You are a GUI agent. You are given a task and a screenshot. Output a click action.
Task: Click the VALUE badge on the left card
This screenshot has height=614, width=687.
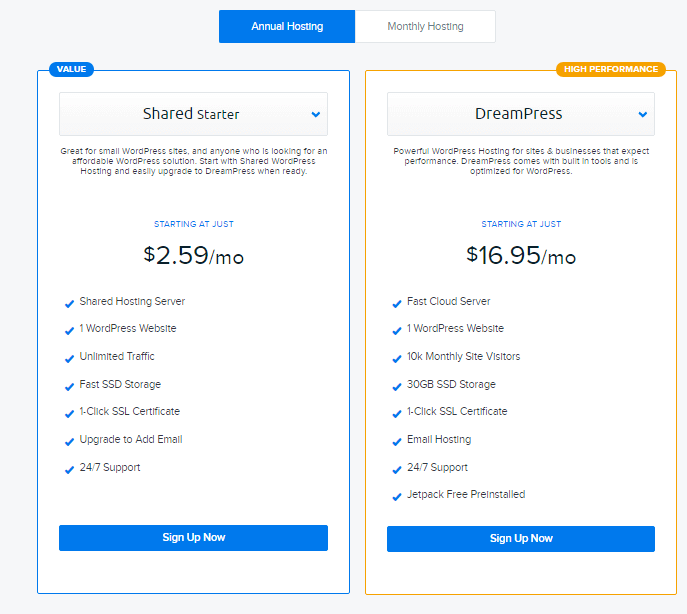coord(72,69)
